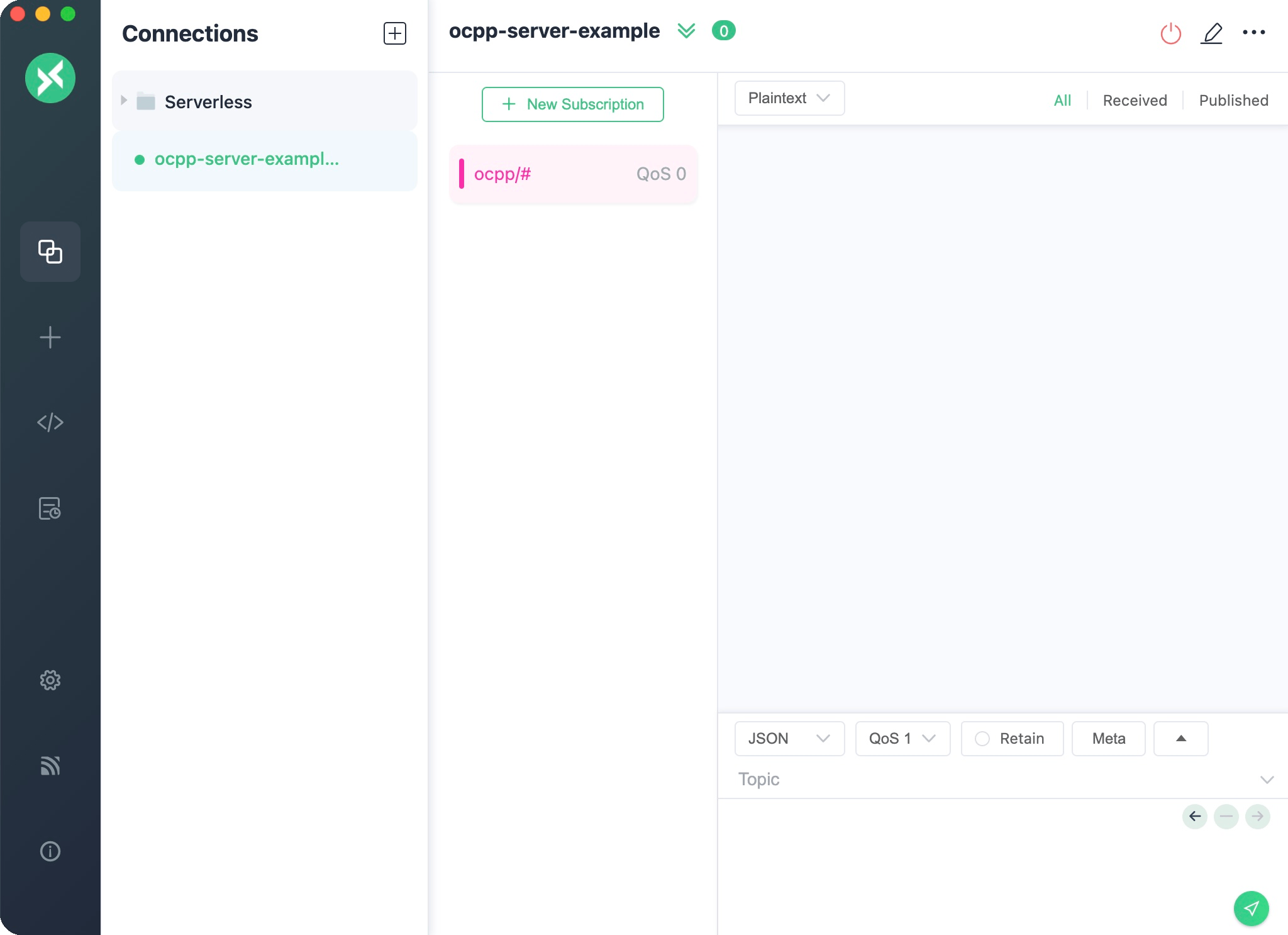Go to previous message with left arrow
This screenshot has height=935, width=1288.
coord(1195,817)
